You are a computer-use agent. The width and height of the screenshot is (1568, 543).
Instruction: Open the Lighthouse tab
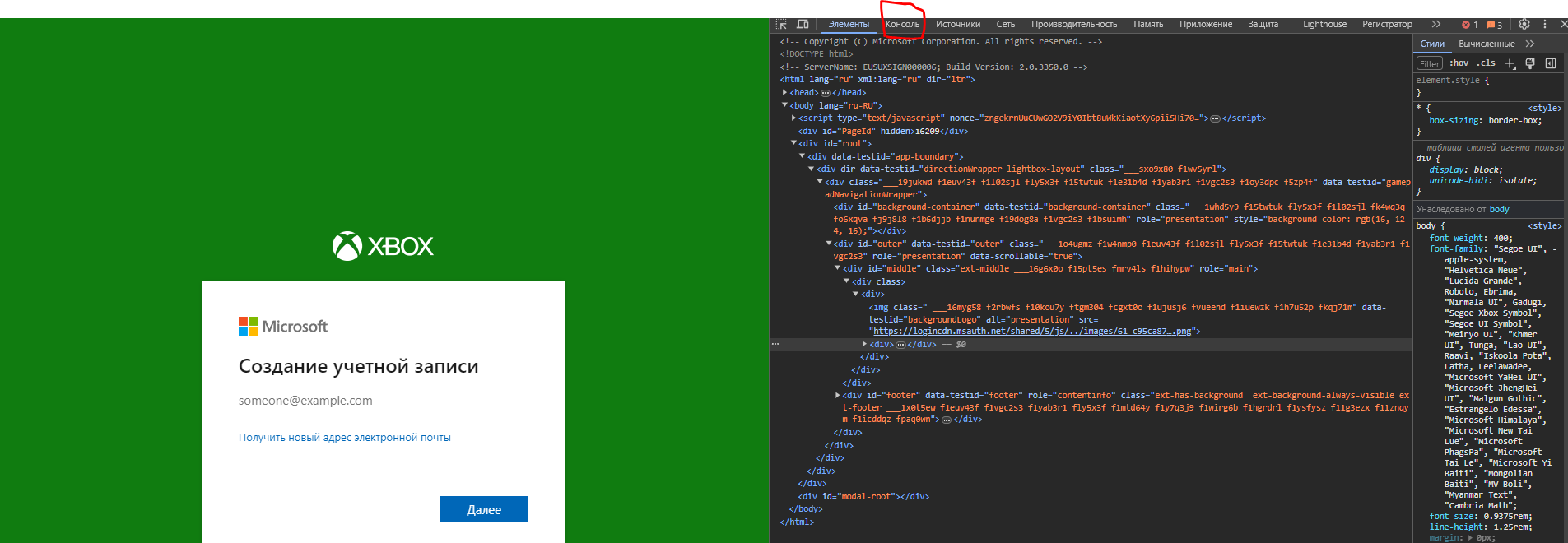point(1324,25)
